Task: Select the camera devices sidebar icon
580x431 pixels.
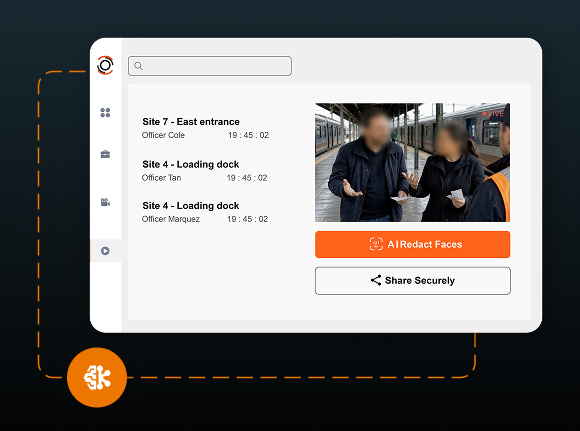Action: pos(105,202)
